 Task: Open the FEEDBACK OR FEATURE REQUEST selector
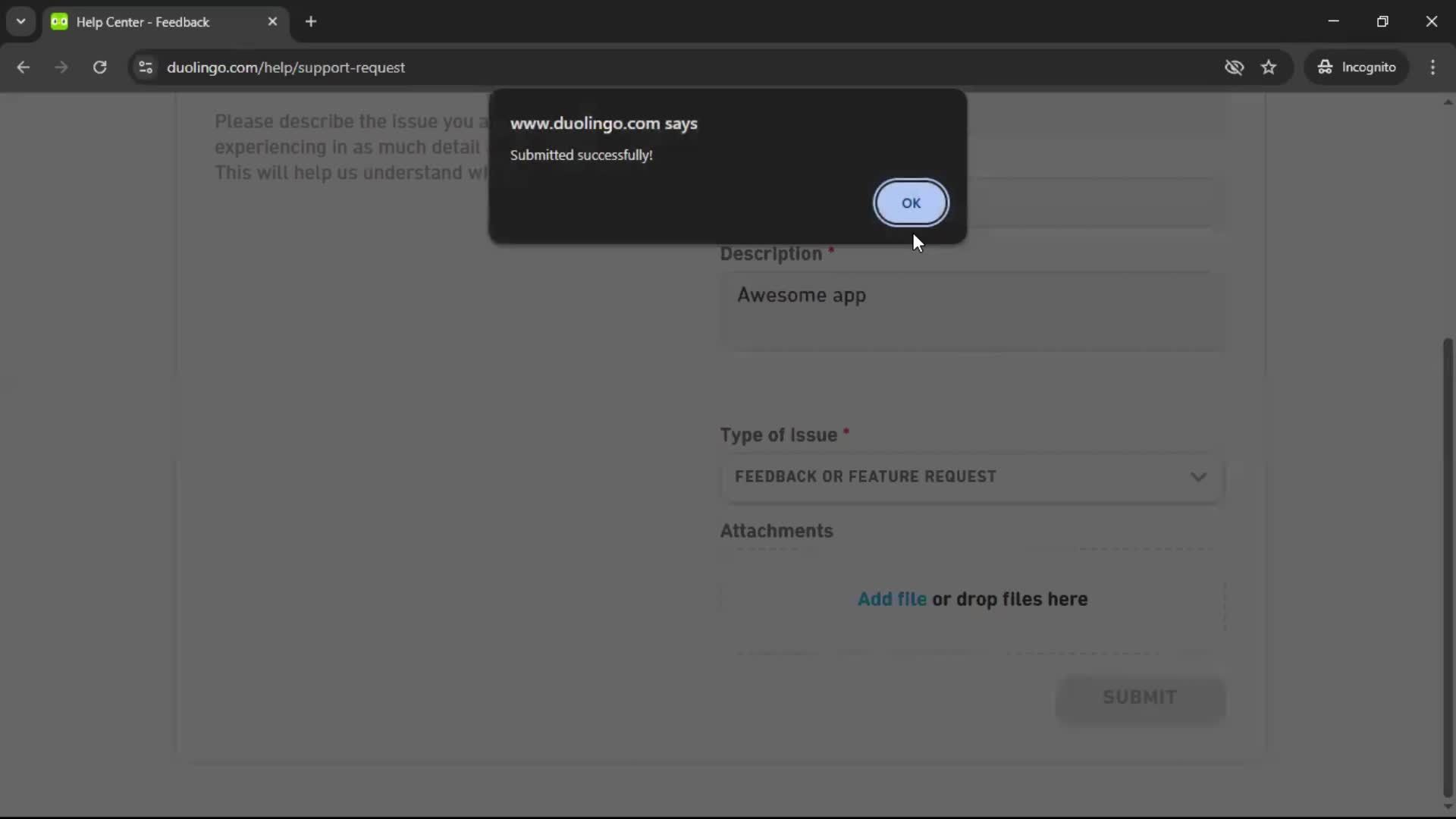click(971, 477)
